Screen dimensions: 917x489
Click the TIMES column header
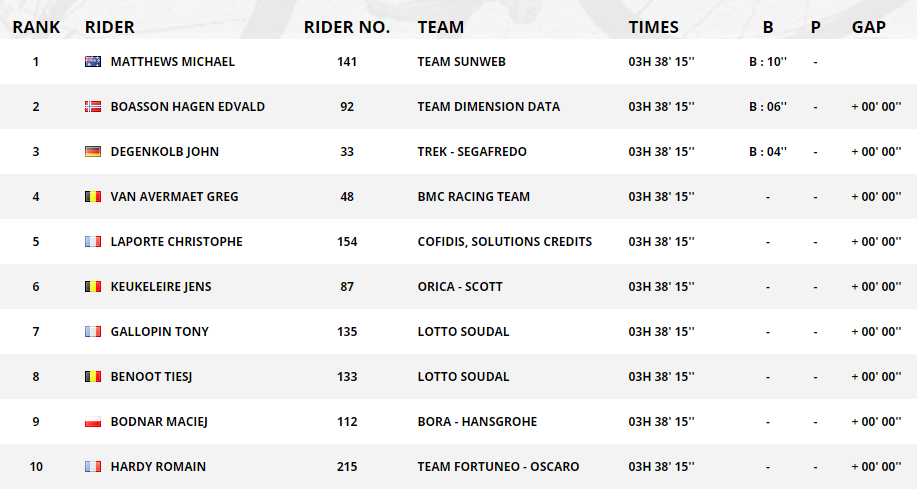point(654,27)
